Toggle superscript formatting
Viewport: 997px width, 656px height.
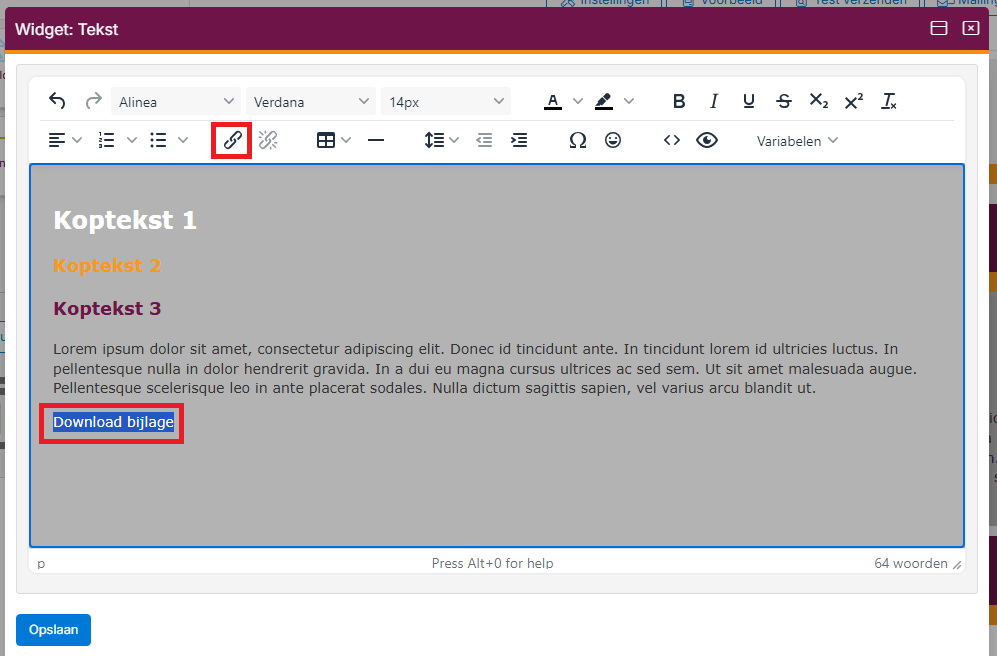click(x=854, y=101)
